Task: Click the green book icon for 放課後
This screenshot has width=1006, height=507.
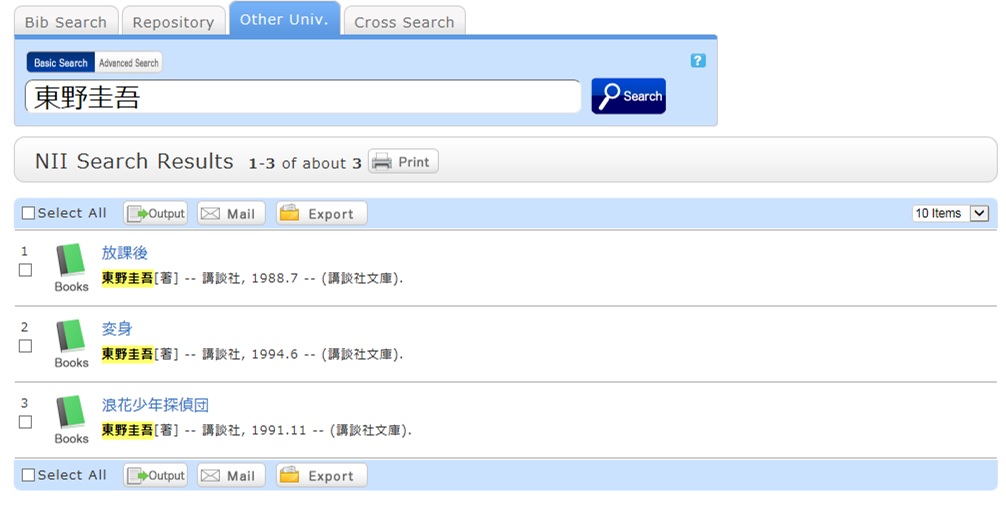Action: [x=71, y=261]
